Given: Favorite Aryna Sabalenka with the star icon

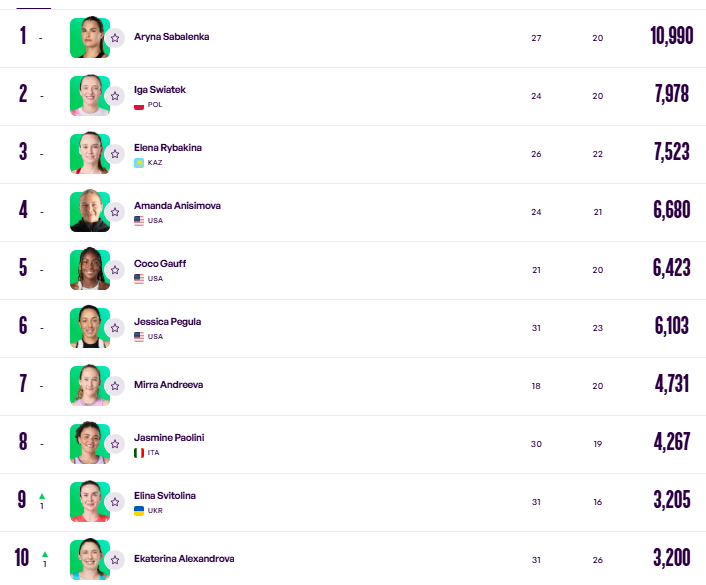Looking at the screenshot, I should 115,38.
